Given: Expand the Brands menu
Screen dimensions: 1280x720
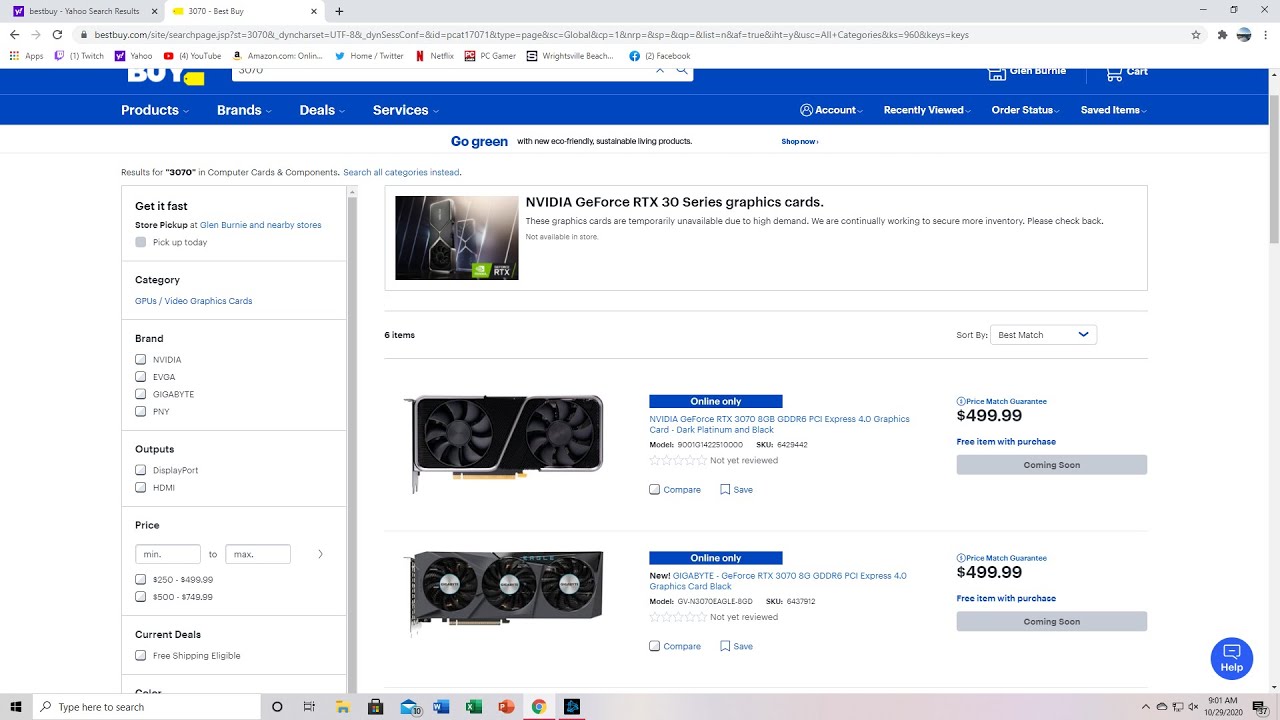Looking at the screenshot, I should (244, 110).
